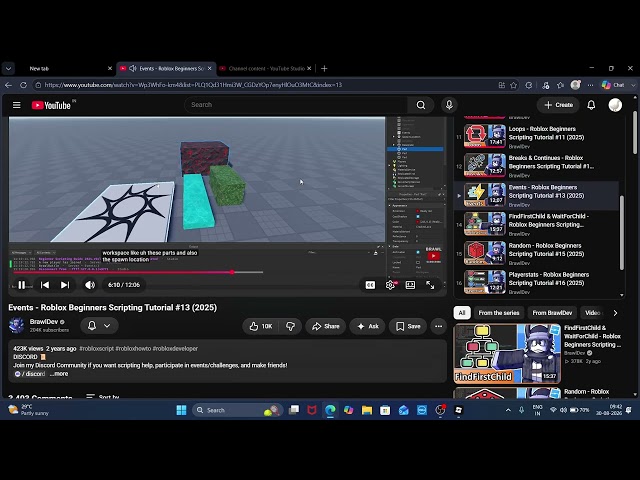Go back in the browser
Image resolution: width=640 pixels, height=480 pixels.
click(9, 85)
